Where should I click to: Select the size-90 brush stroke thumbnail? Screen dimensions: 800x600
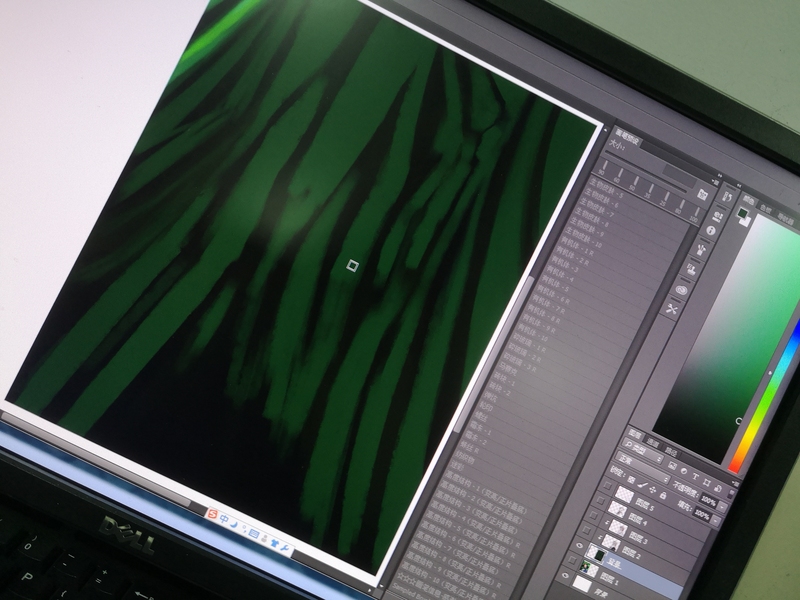(603, 167)
